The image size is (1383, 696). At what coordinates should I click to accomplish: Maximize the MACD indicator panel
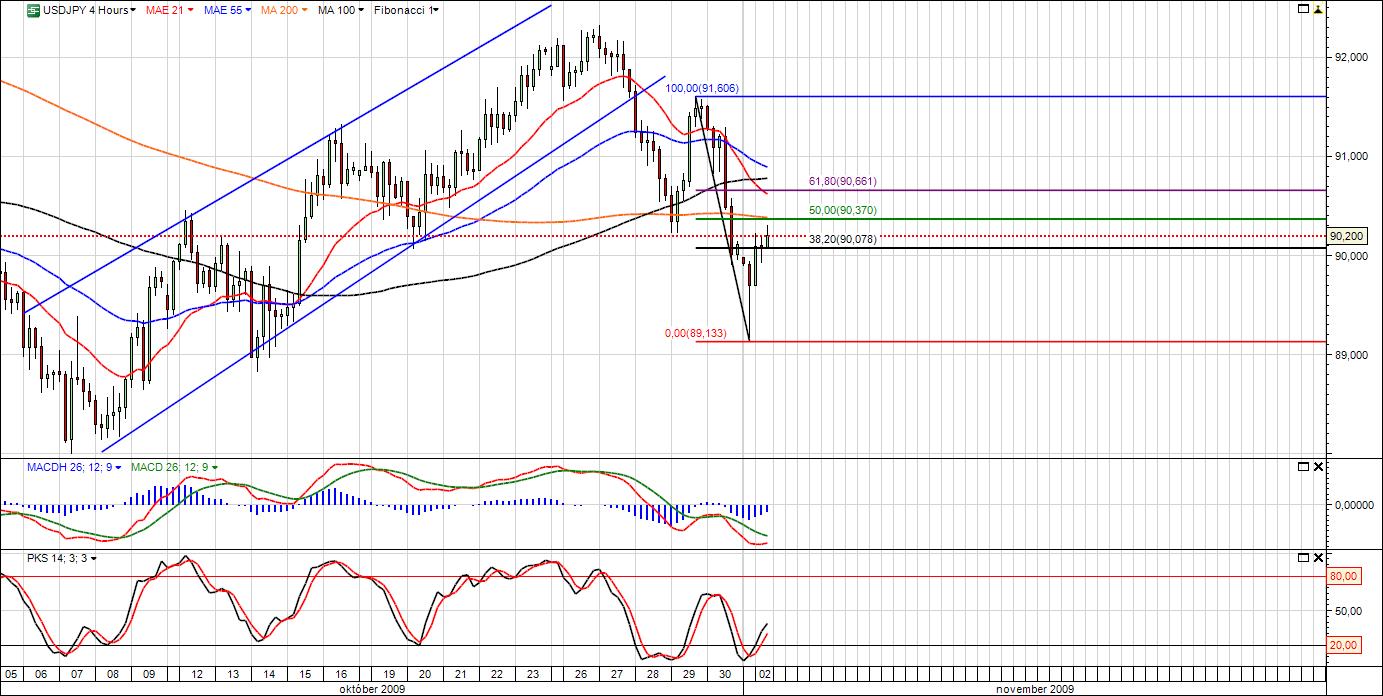coord(1303,467)
